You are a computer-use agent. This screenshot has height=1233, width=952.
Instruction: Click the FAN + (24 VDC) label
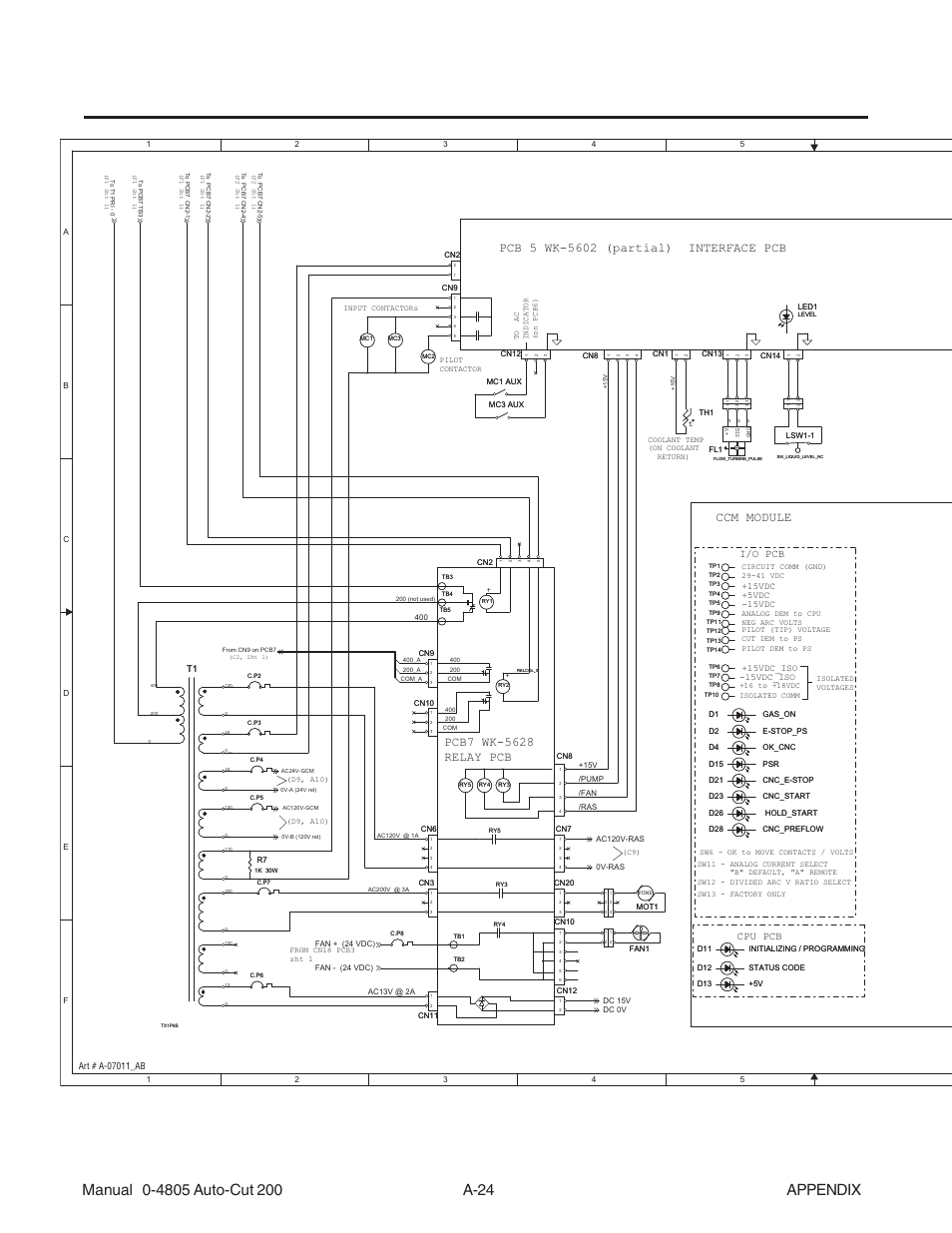(x=343, y=943)
